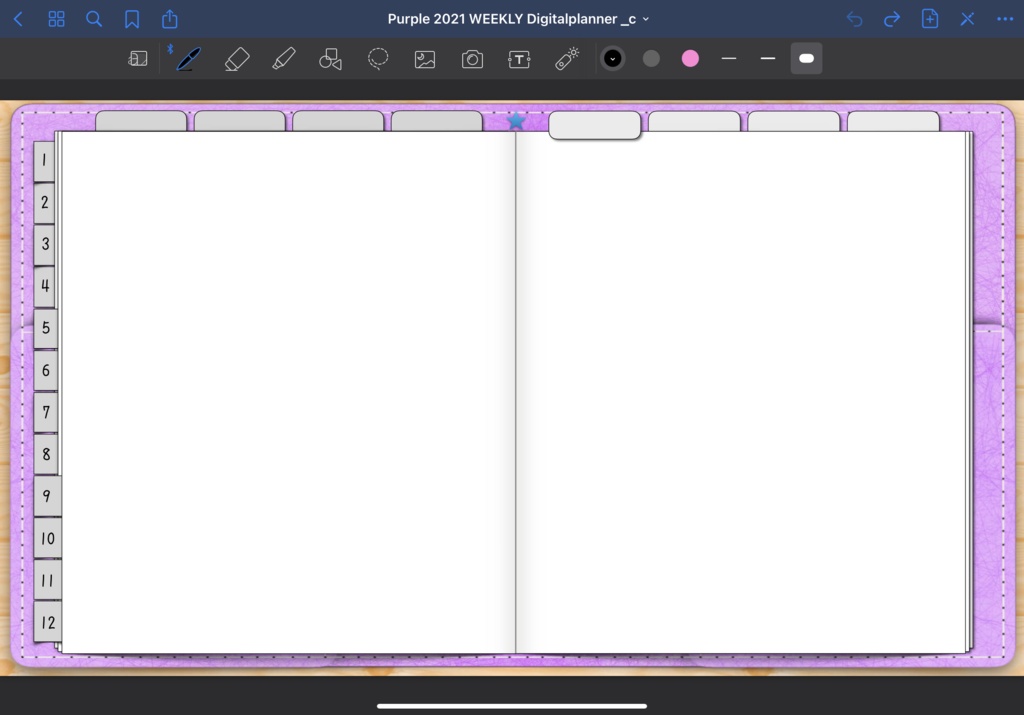1024x715 pixels.
Task: Close the toolbar with the X icon
Action: click(967, 19)
